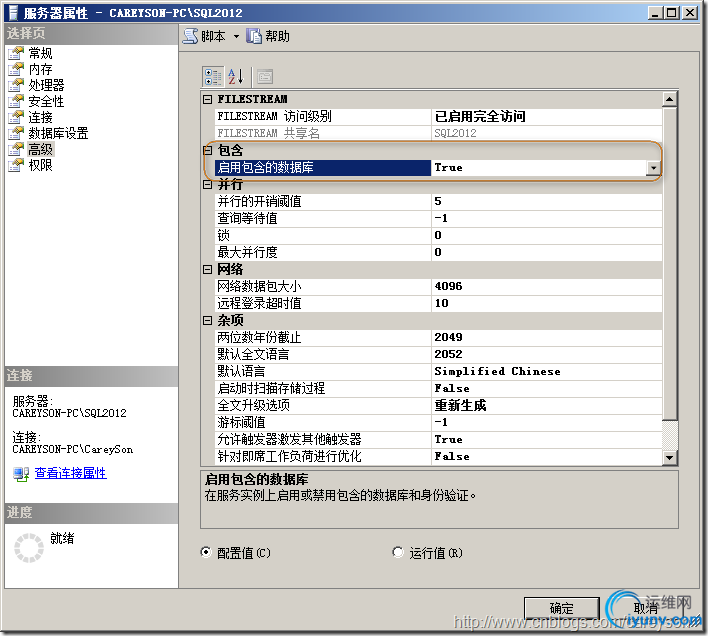
Task: Collapse the 并行 category
Action: tap(207, 185)
